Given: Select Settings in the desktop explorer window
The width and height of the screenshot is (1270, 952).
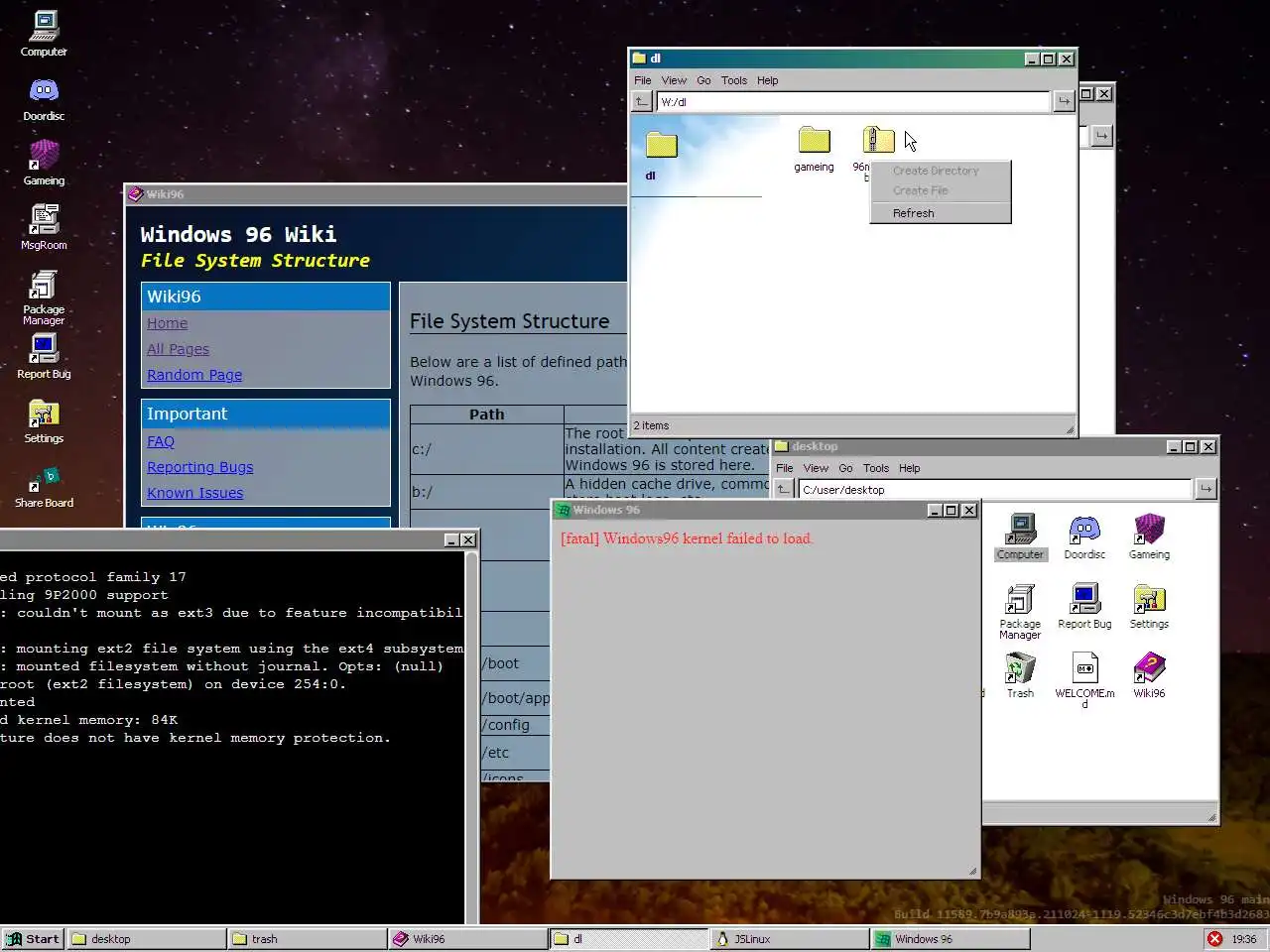Looking at the screenshot, I should tap(1149, 607).
